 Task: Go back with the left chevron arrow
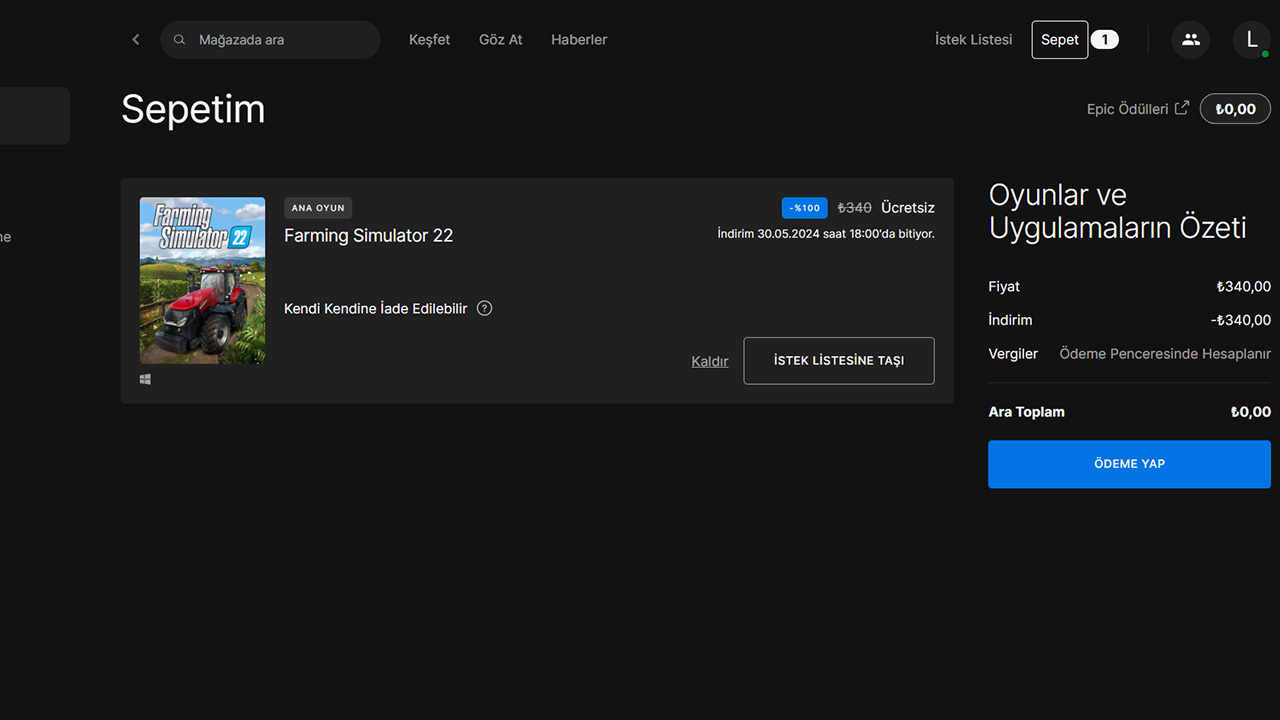(x=136, y=40)
